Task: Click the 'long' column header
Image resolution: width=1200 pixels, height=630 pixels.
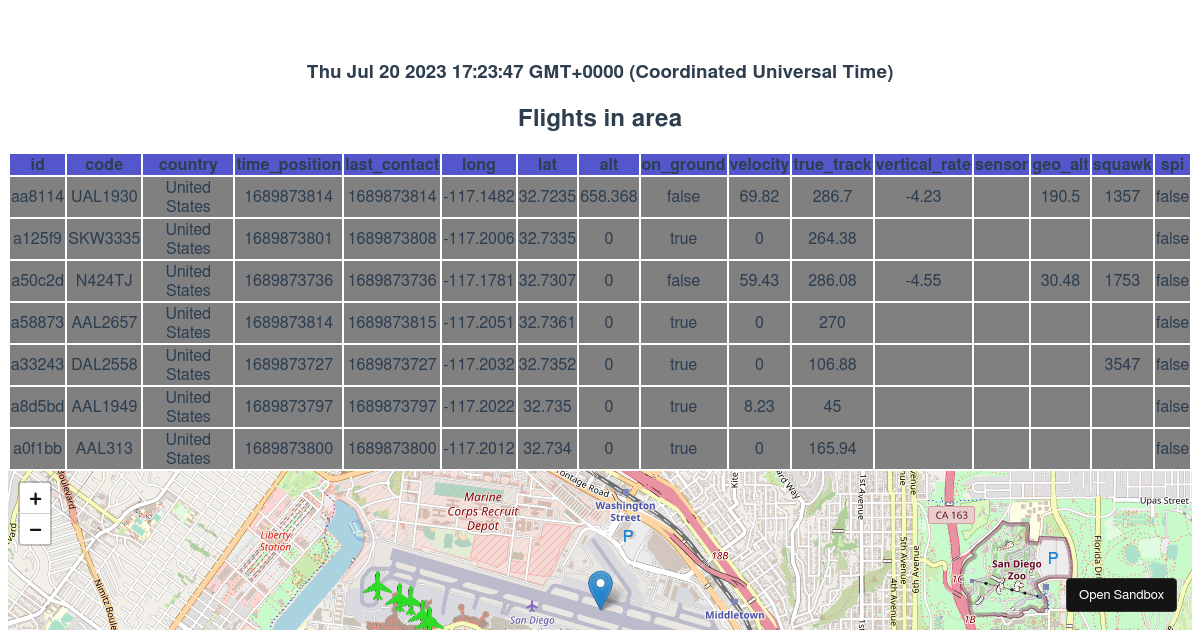Action: tap(479, 164)
